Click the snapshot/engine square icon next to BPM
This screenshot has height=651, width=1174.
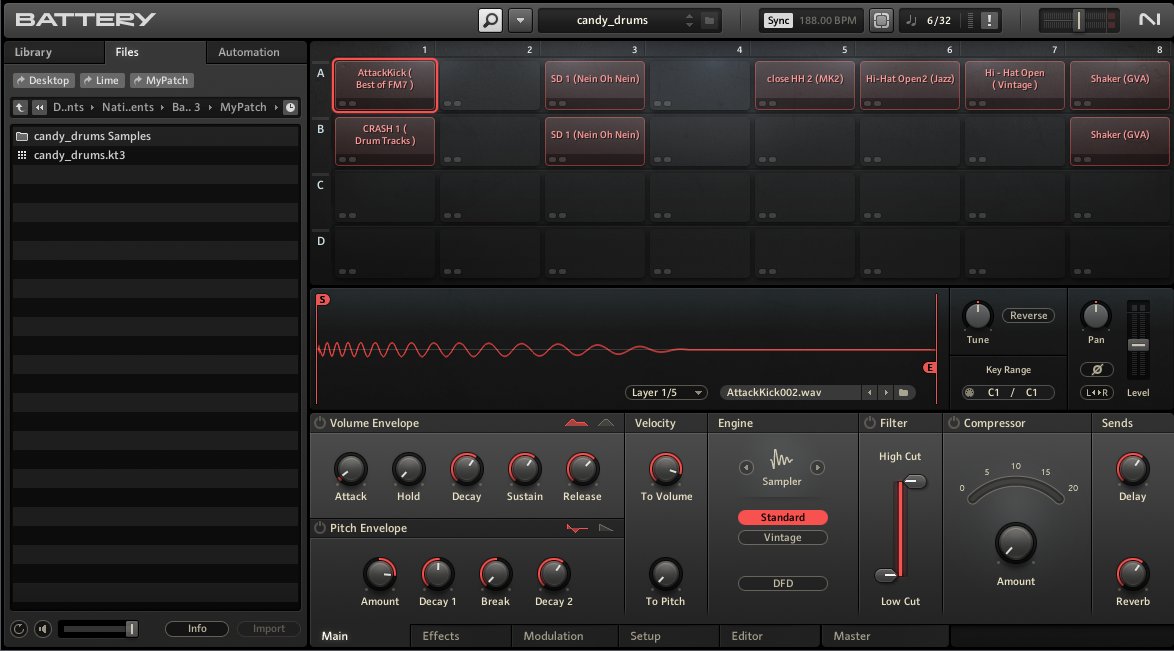pos(881,20)
